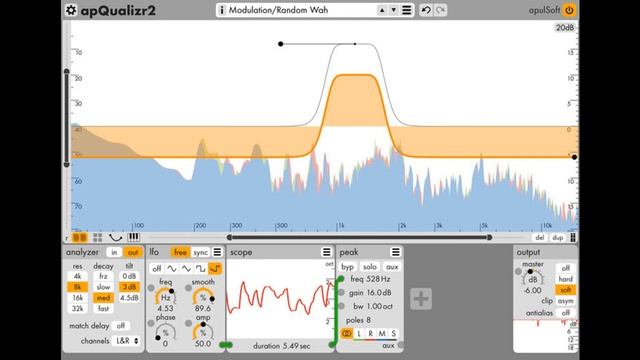
Task: Select the stereo link channel icon
Action: [x=347, y=333]
